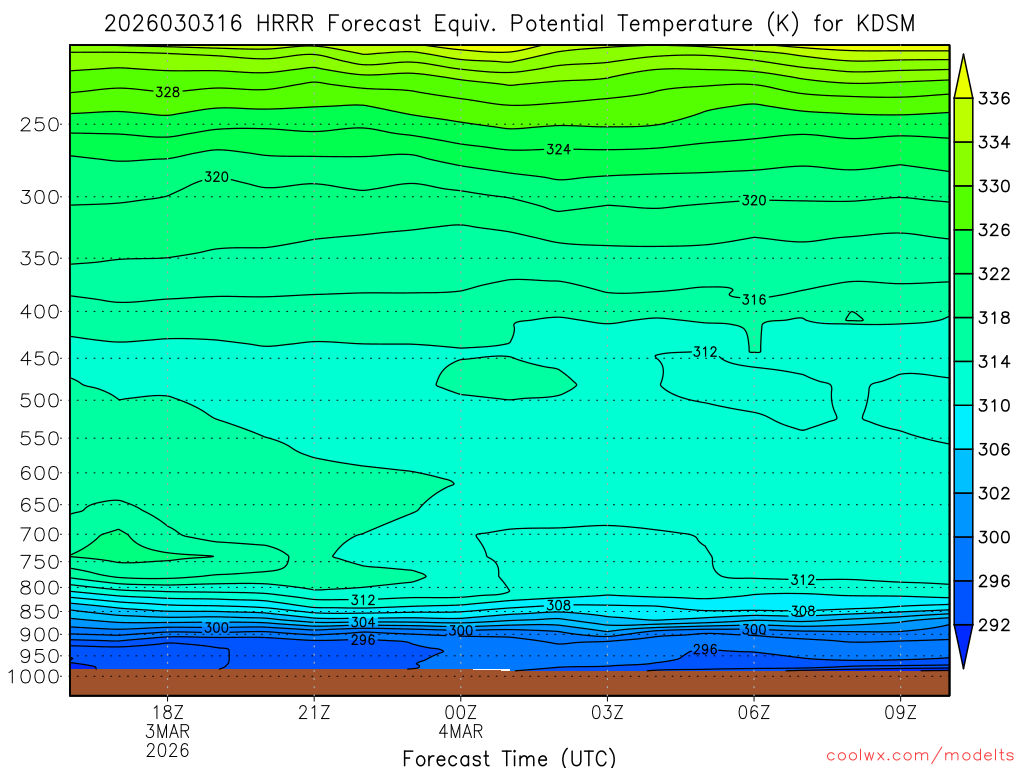Click the 3MAR date label
Viewport: 1024px width, 768px height.
[x=168, y=731]
